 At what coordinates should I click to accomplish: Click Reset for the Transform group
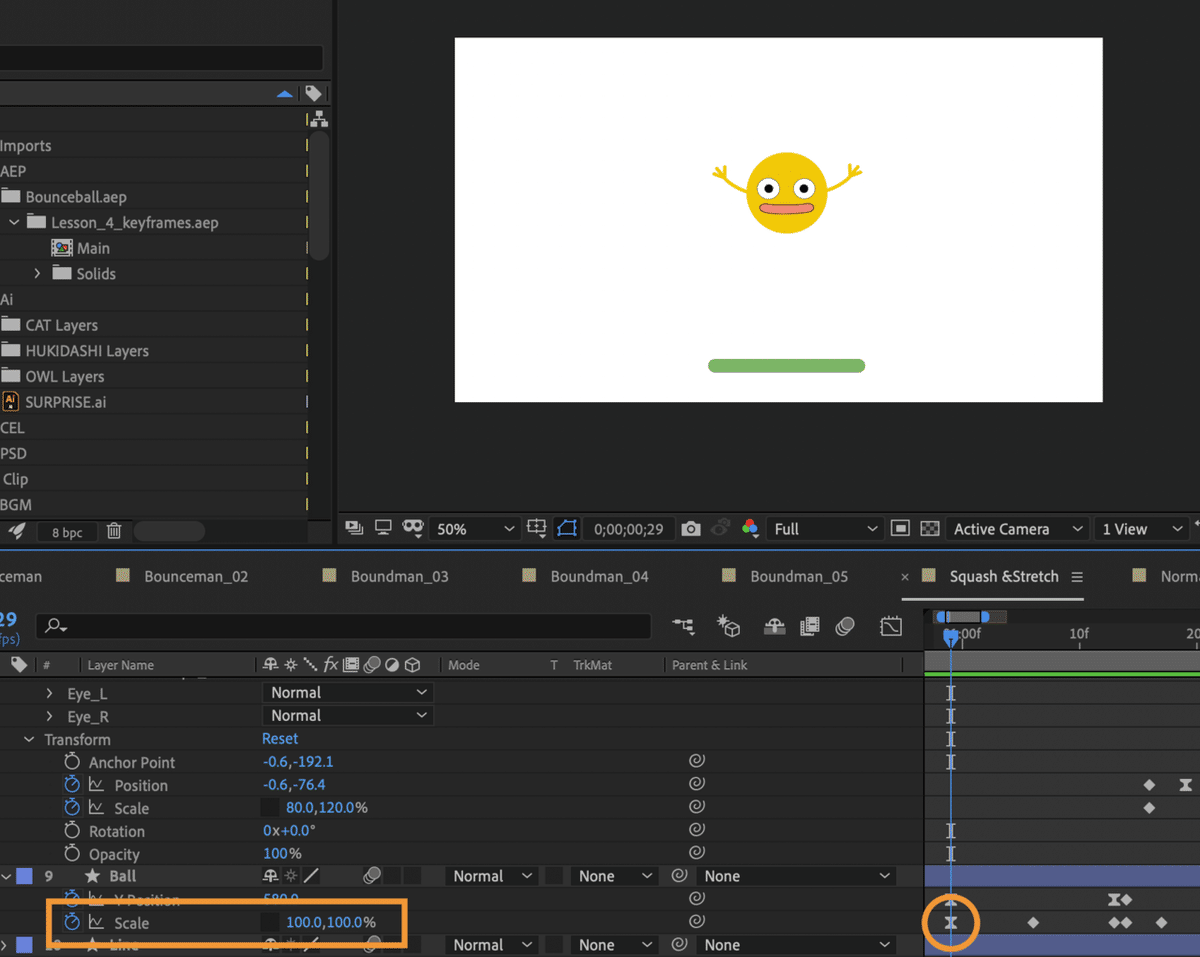pyautogui.click(x=280, y=739)
